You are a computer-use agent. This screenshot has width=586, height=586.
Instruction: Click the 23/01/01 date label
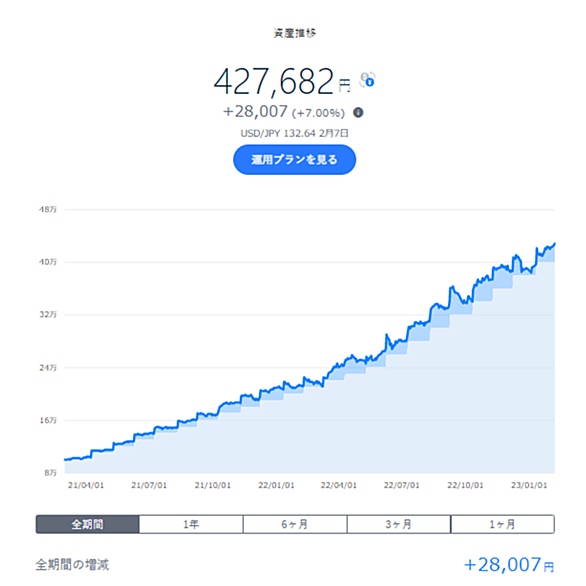tap(529, 485)
